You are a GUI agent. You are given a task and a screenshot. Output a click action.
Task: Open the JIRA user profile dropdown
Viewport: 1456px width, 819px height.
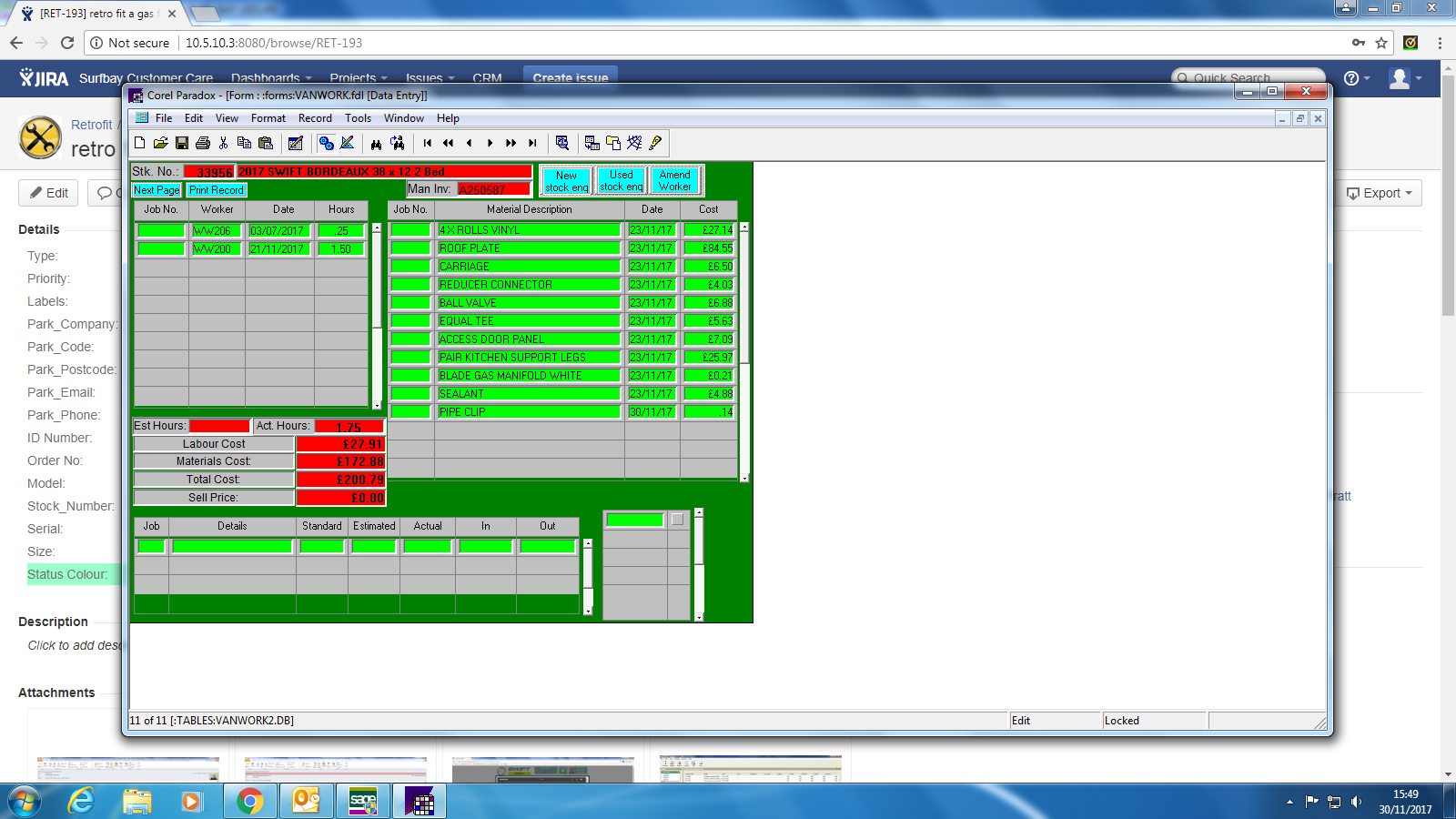point(1405,78)
